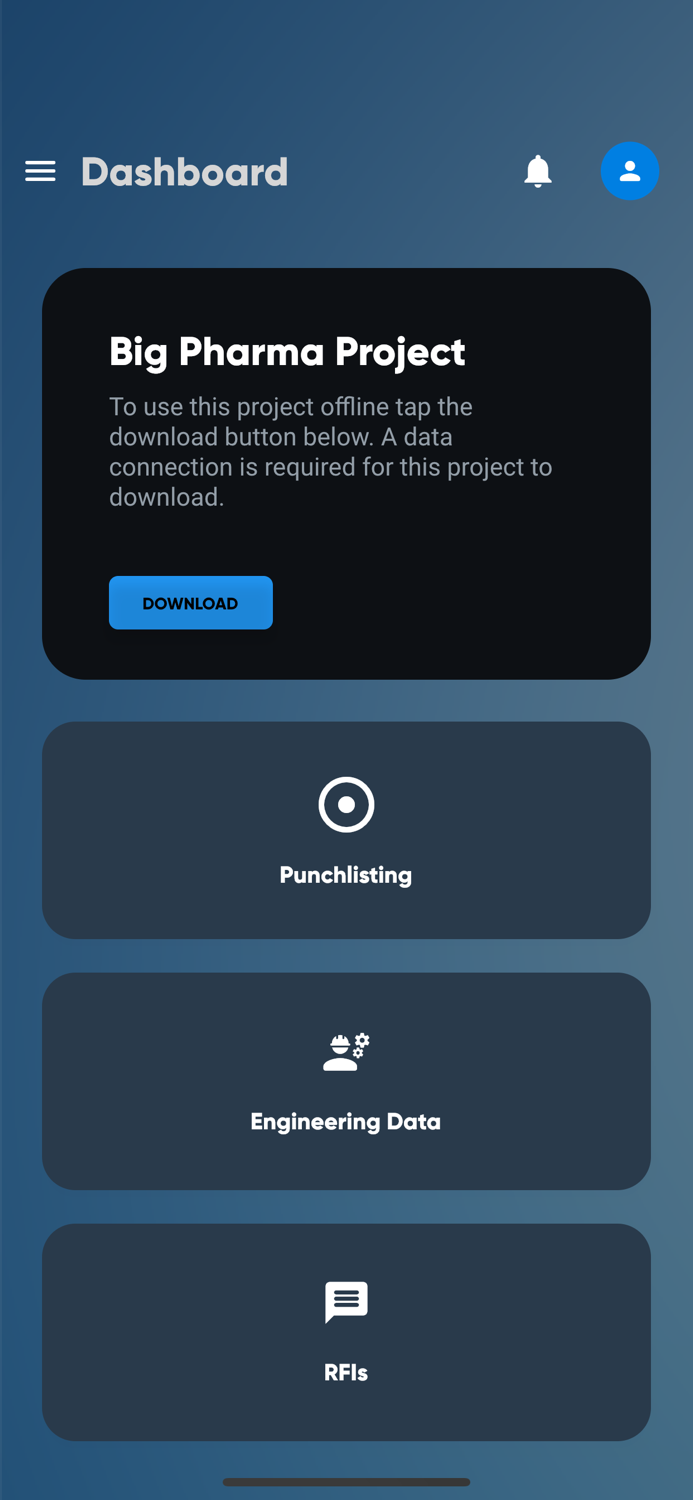
Task: Click the person silhouette in profile circle
Action: pyautogui.click(x=630, y=171)
